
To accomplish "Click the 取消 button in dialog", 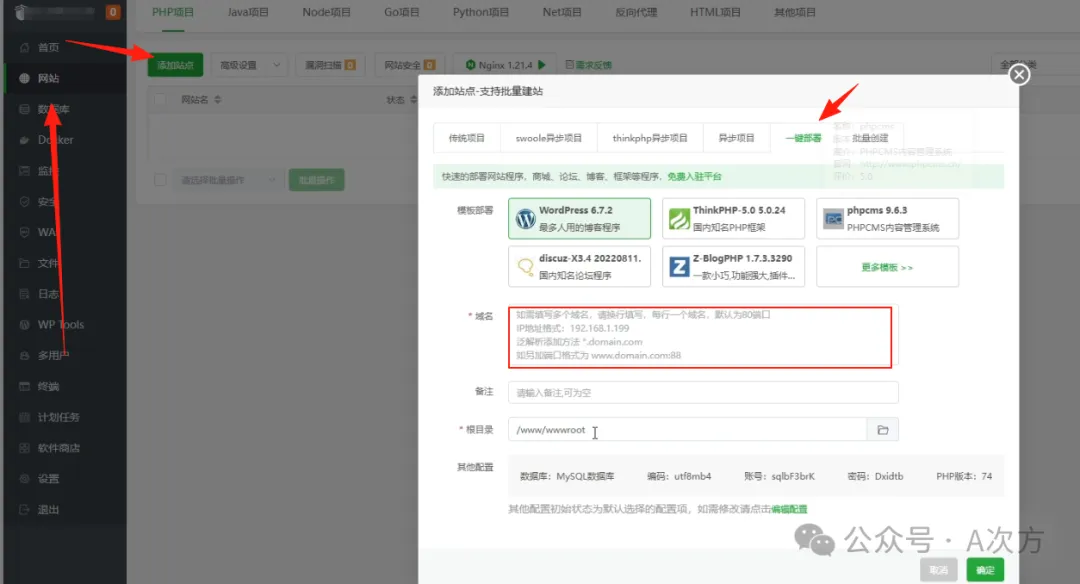I will pyautogui.click(x=939, y=570).
